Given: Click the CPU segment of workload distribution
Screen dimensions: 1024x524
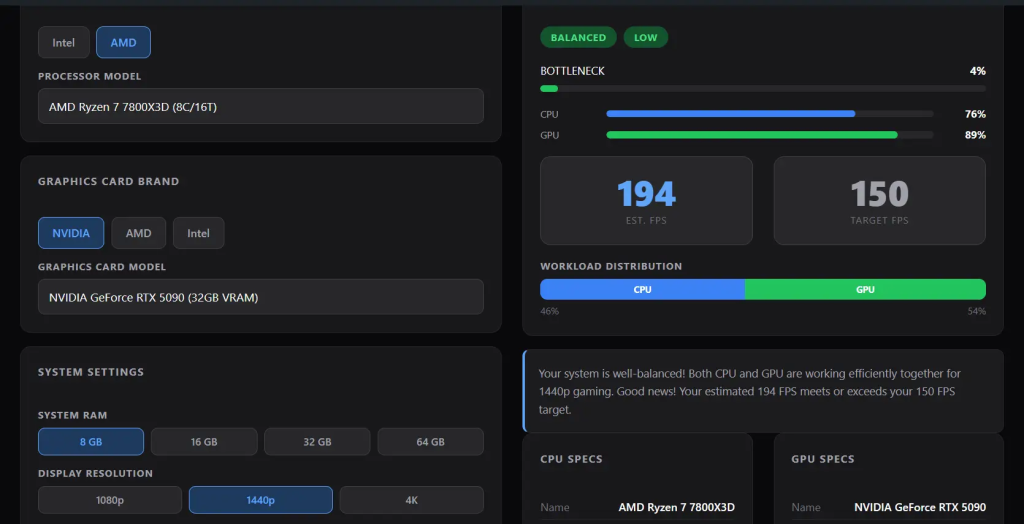Looking at the screenshot, I should (x=643, y=289).
